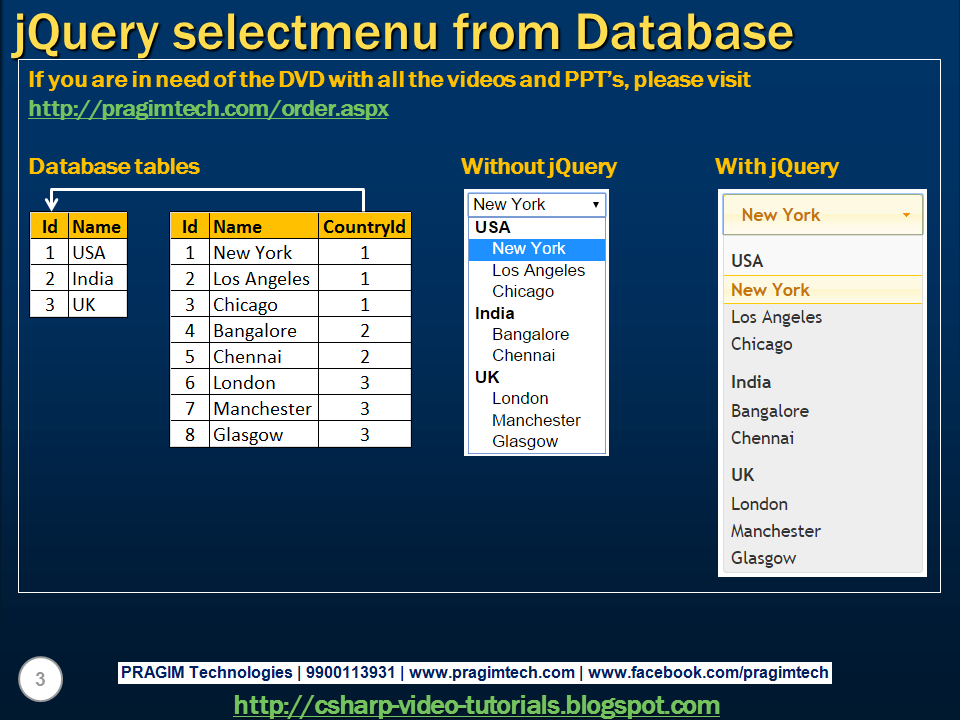Click the jQuery selectmenu from Database title
Image resolution: width=960 pixels, height=720 pixels.
403,31
